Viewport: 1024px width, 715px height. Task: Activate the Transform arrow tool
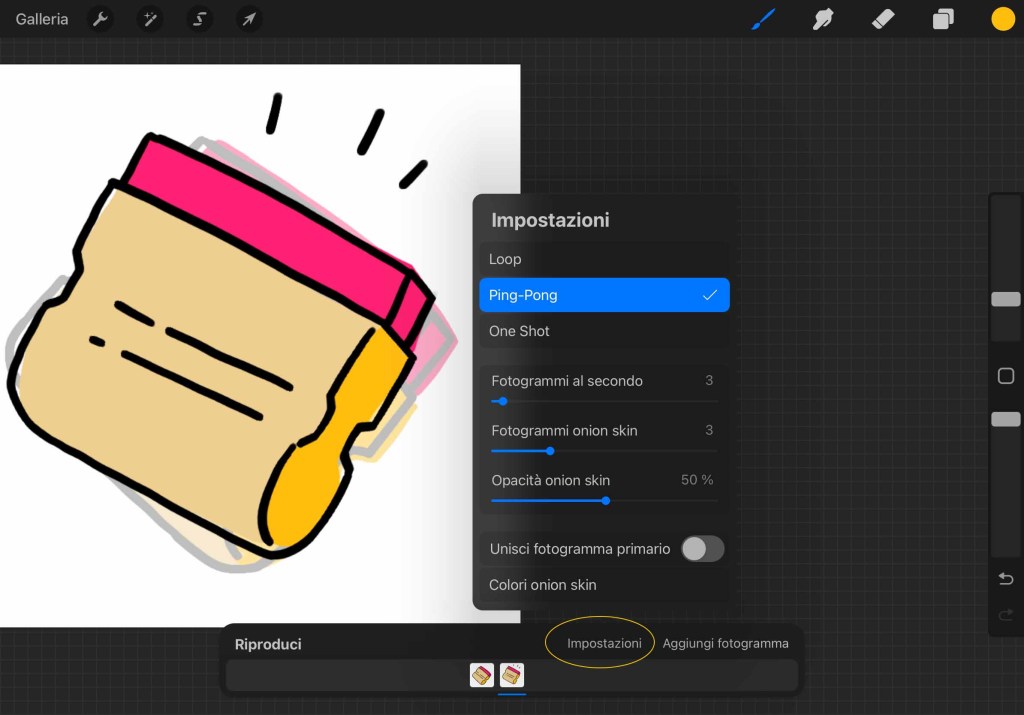pyautogui.click(x=249, y=19)
